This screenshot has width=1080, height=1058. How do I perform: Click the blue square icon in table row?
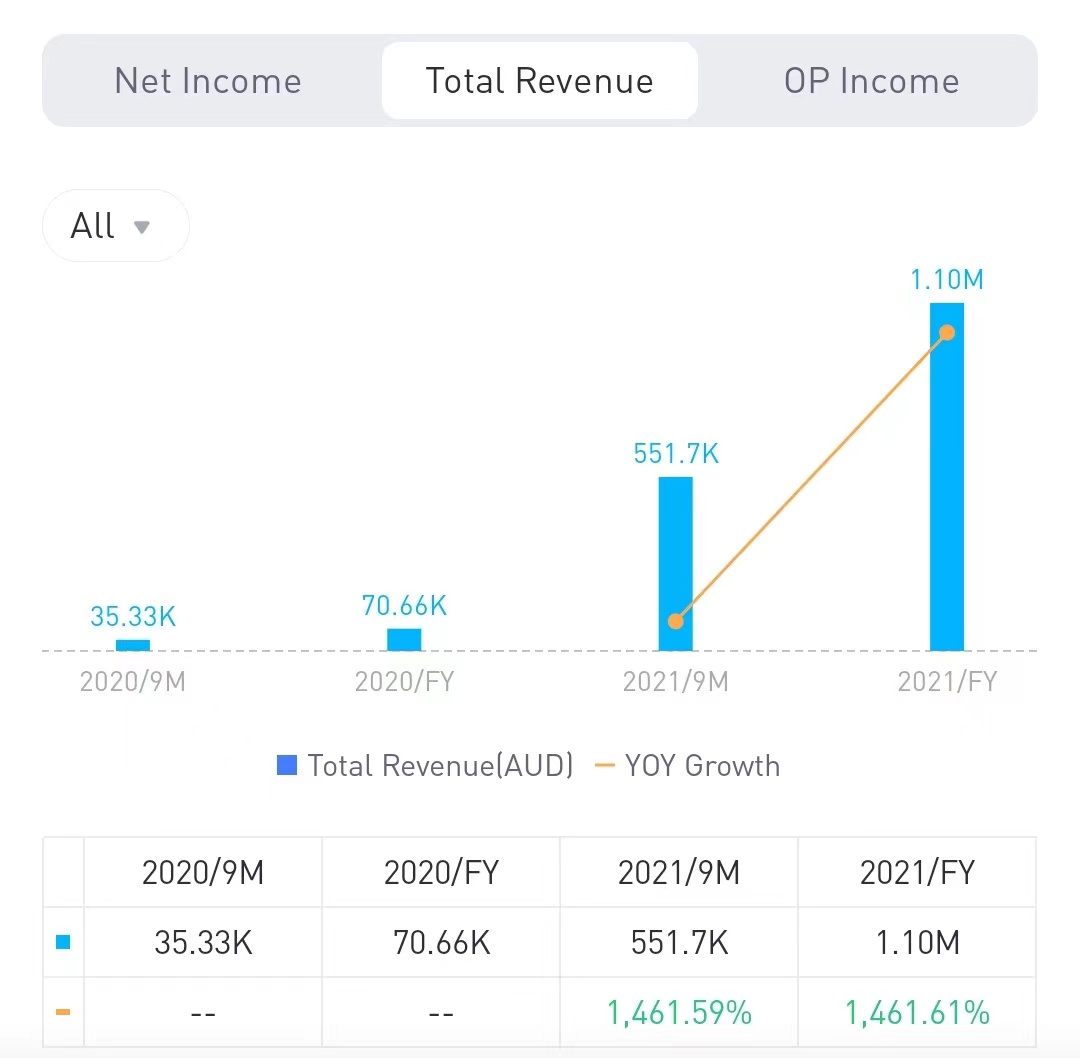(x=63, y=942)
